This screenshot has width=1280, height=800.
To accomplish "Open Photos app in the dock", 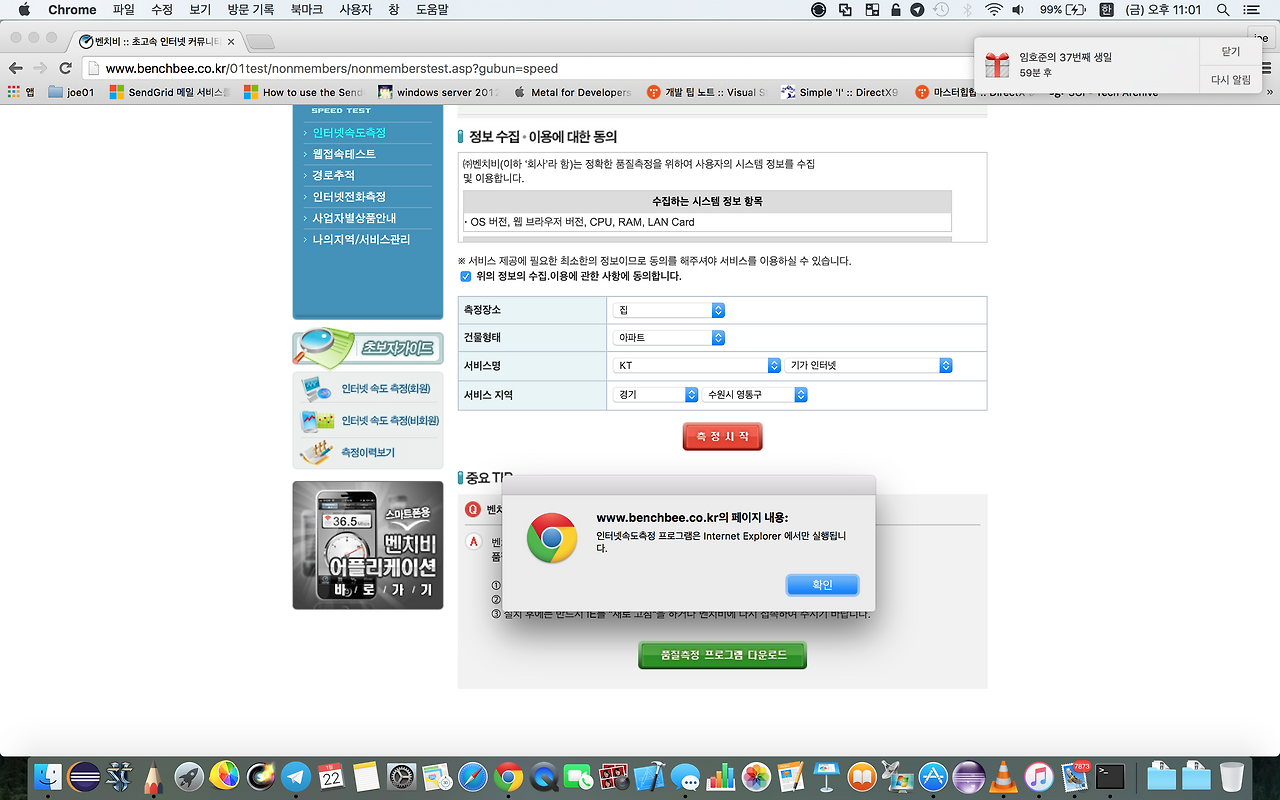I will [756, 776].
